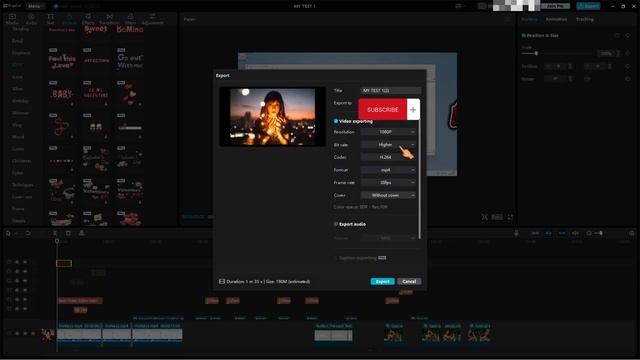Open the Filters tab
This screenshot has height=360, width=640.
(x=131, y=19)
